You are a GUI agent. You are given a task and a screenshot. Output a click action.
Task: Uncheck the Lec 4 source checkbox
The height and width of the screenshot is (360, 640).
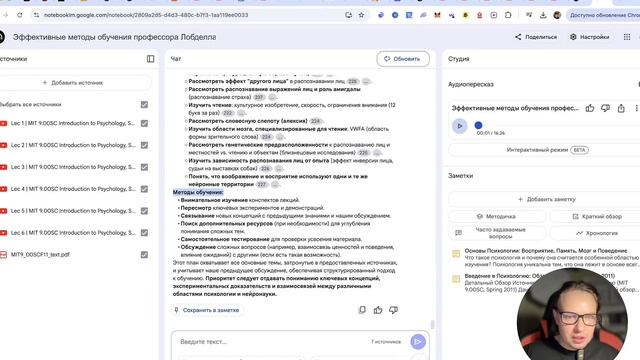coord(144,189)
